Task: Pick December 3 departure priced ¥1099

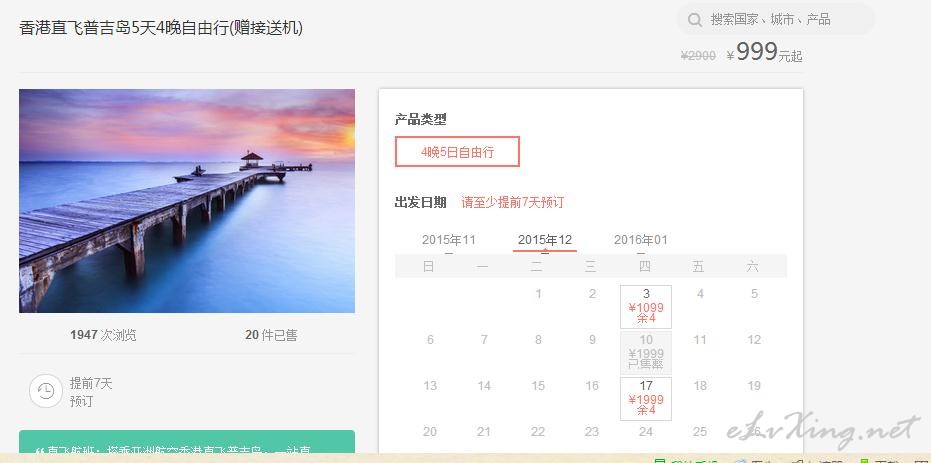Action: coord(646,306)
